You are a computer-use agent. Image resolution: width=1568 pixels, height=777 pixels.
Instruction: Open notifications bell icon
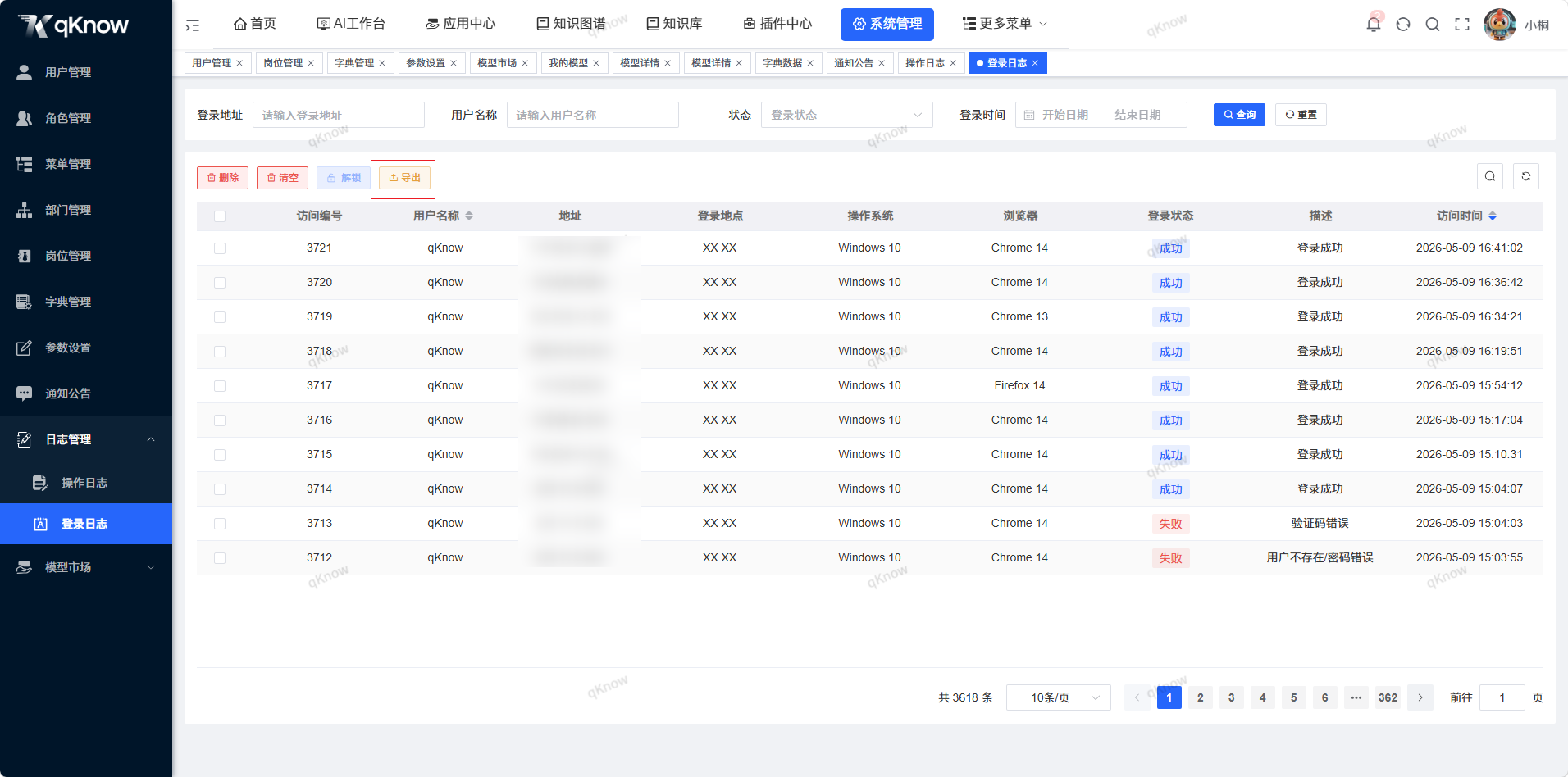coord(1374,24)
